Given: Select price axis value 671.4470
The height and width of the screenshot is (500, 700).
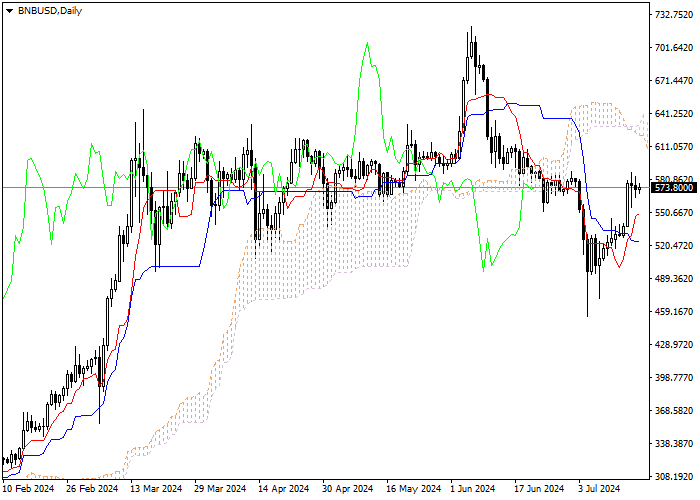Looking at the screenshot, I should pos(674,81).
